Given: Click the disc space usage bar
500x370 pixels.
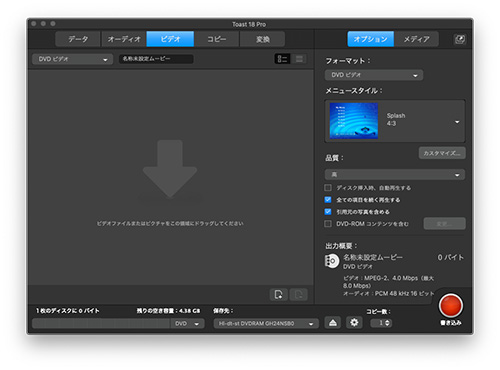Looking at the screenshot, I should click(x=101, y=323).
